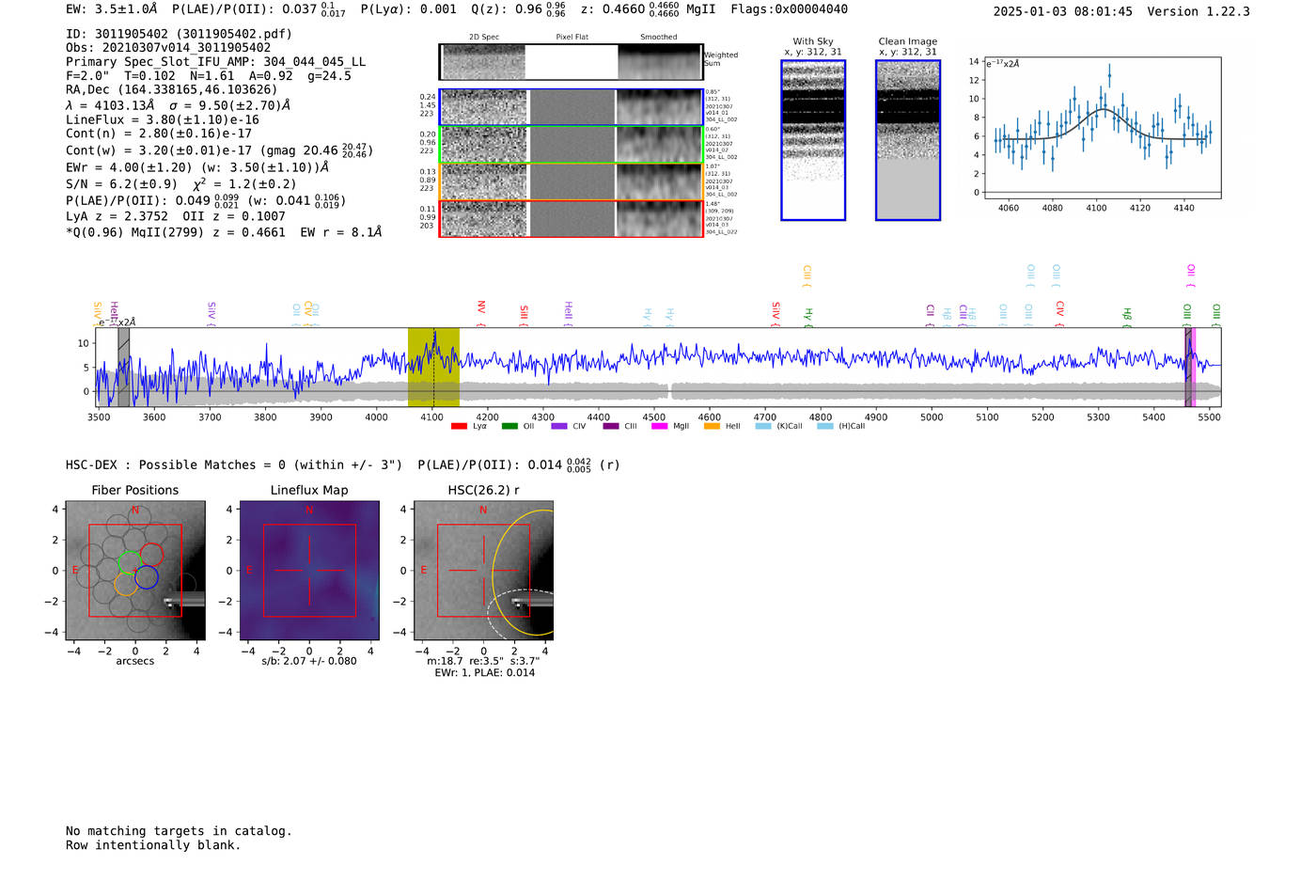Click the emission line Gaussian fit plot
Image resolution: width=1316 pixels, height=896 pixels.
tap(1102, 129)
